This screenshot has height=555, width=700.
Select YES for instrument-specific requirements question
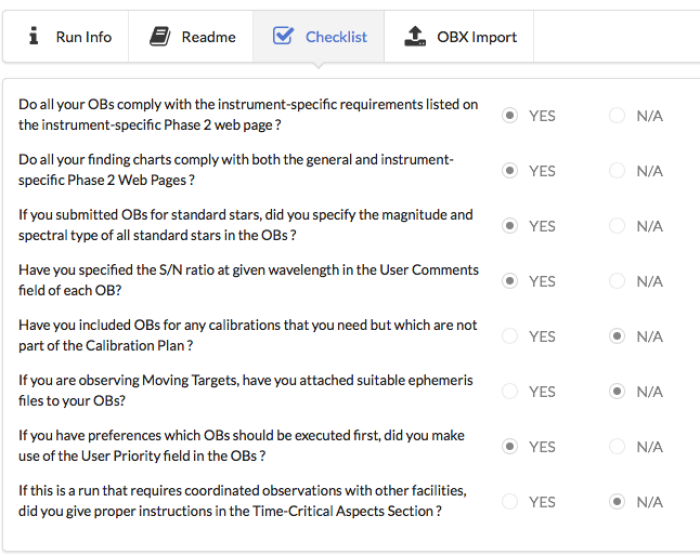(510, 116)
